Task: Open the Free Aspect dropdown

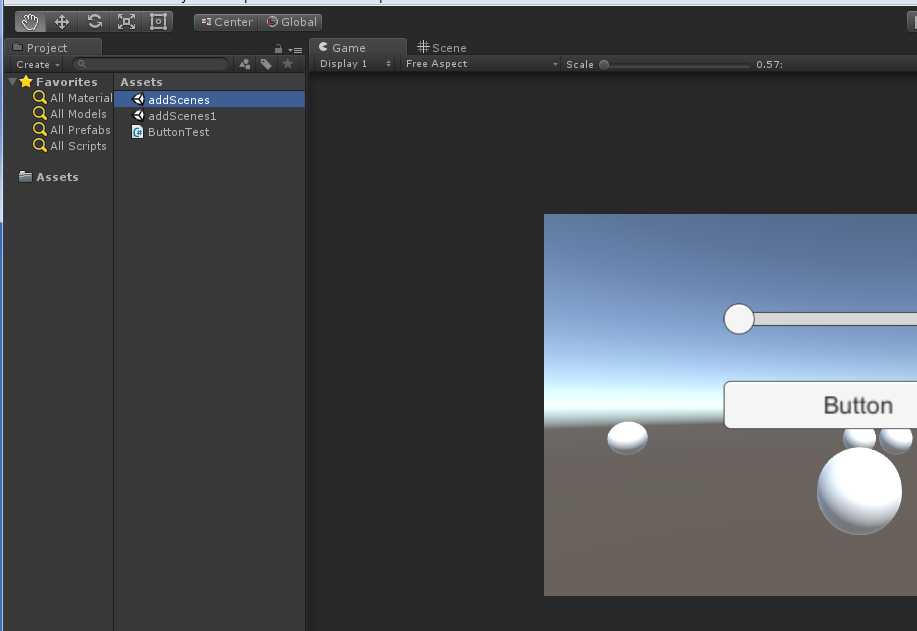Action: click(481, 64)
